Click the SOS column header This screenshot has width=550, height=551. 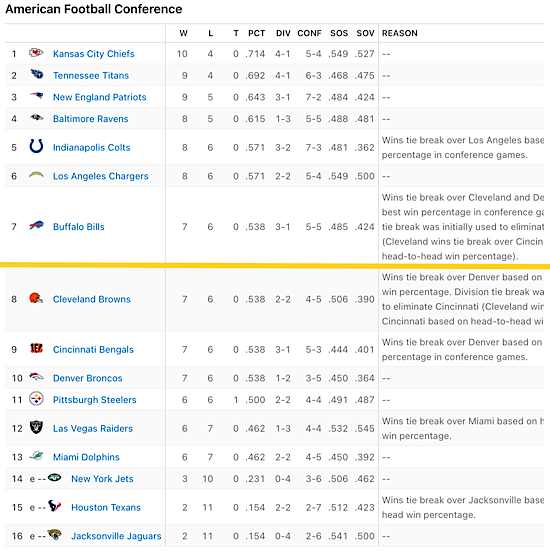[339, 33]
